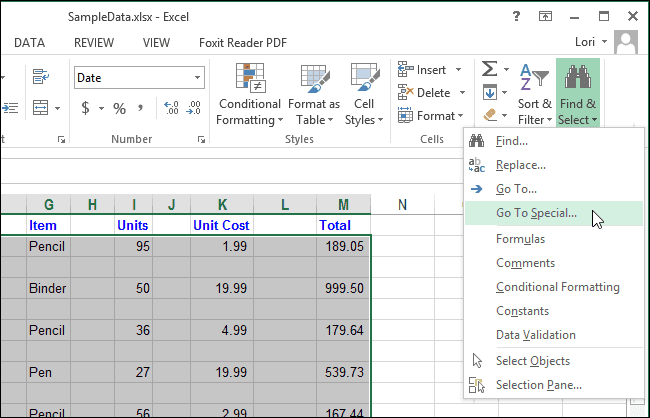Select Replace in Find & Select menu
The height and width of the screenshot is (418, 650).
coord(520,165)
